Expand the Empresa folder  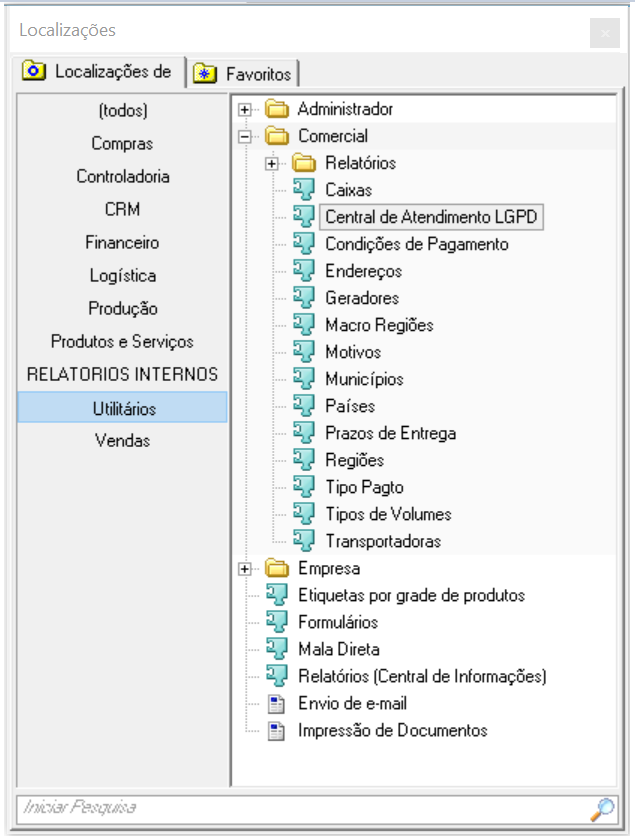[244, 569]
